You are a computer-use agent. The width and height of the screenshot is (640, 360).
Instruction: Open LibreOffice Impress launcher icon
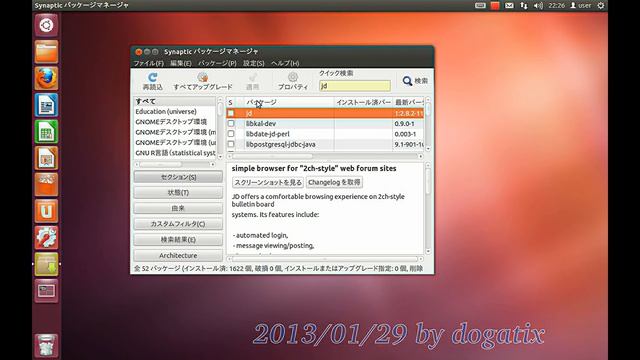pyautogui.click(x=46, y=158)
